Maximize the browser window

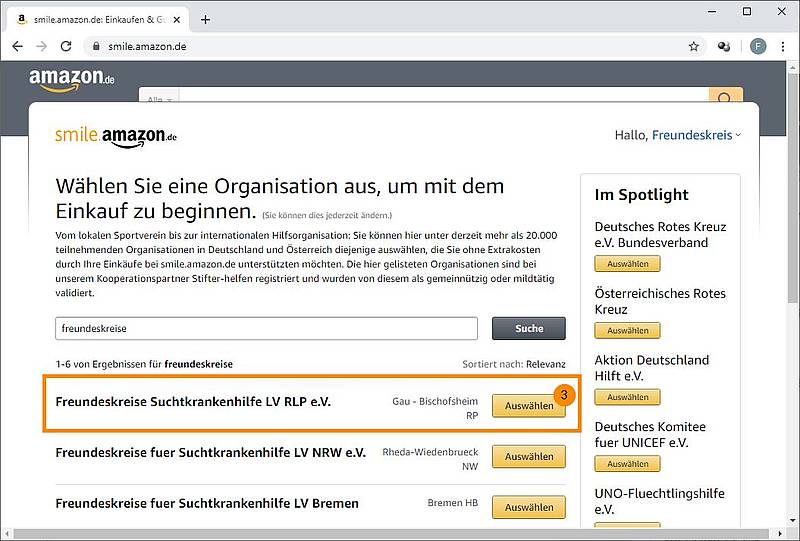(747, 11)
